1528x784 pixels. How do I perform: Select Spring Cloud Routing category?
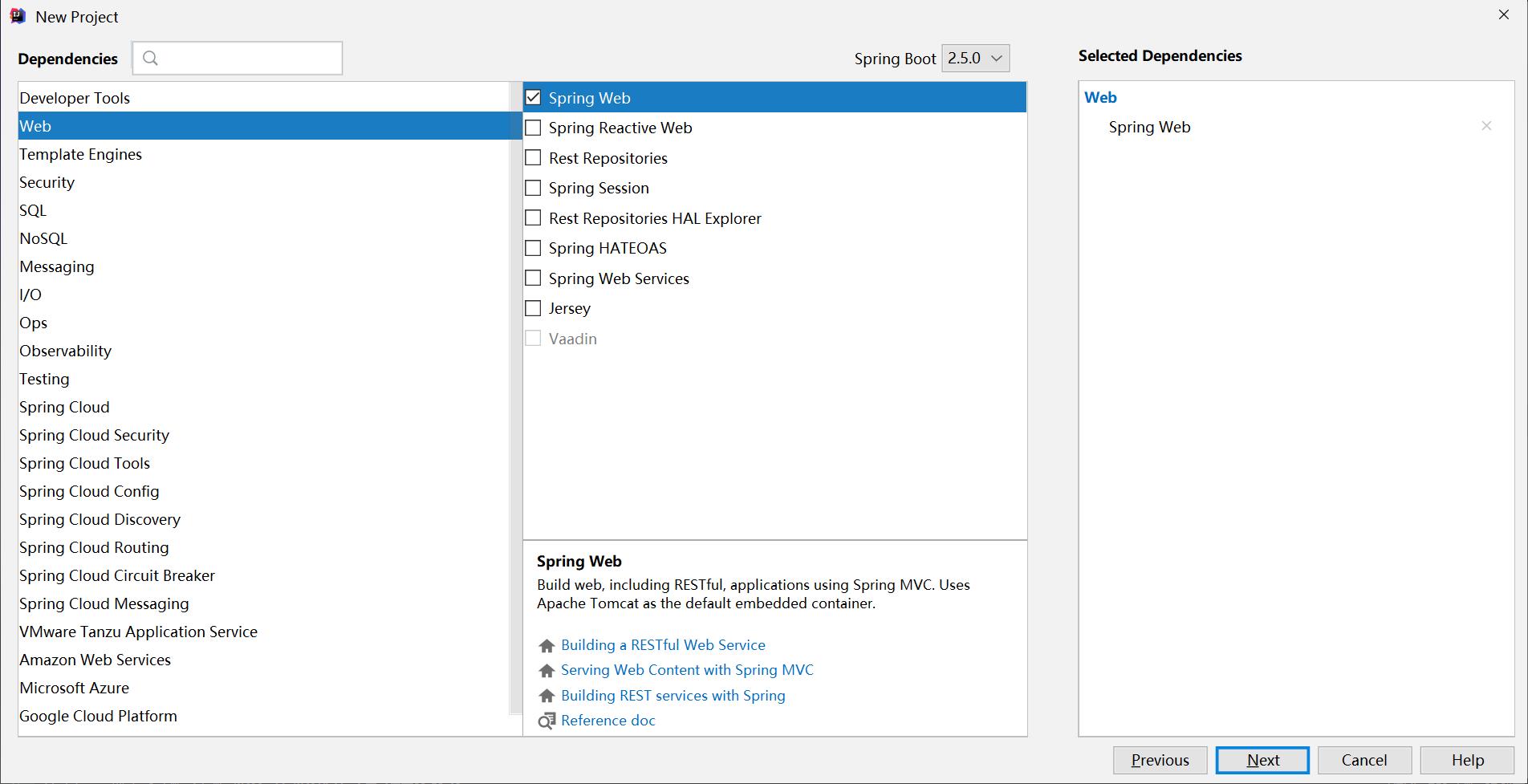click(264, 547)
